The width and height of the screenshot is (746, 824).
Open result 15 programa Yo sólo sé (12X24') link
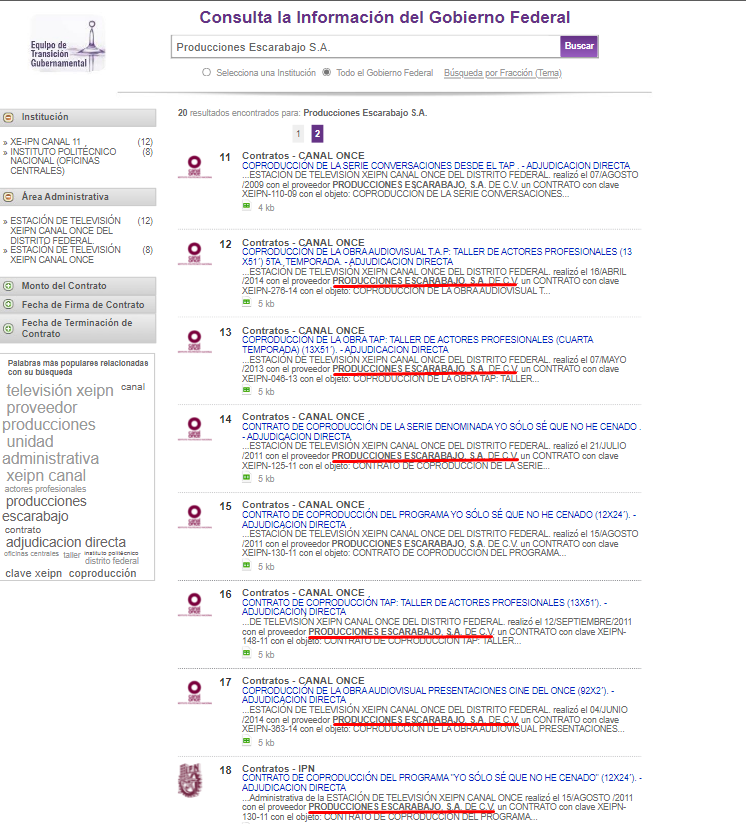(439, 520)
